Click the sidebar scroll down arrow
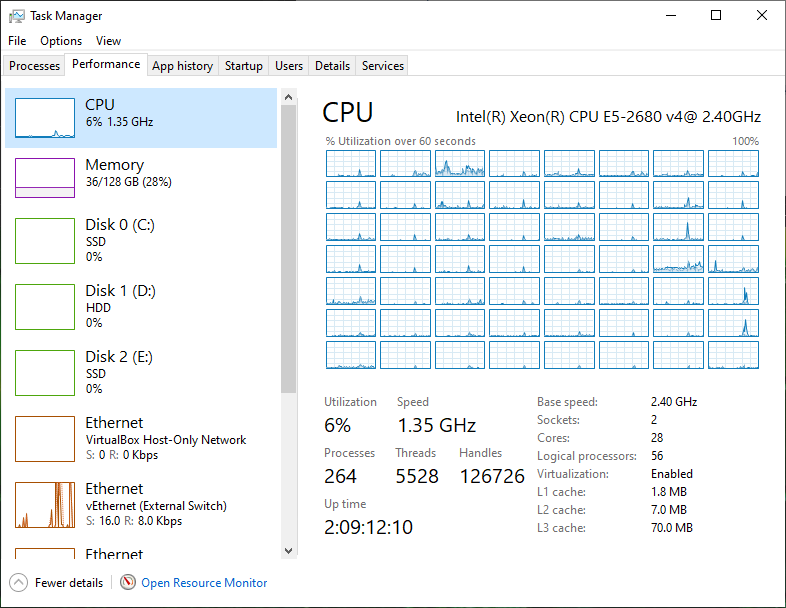Viewport: 786px width, 608px height. tap(289, 550)
